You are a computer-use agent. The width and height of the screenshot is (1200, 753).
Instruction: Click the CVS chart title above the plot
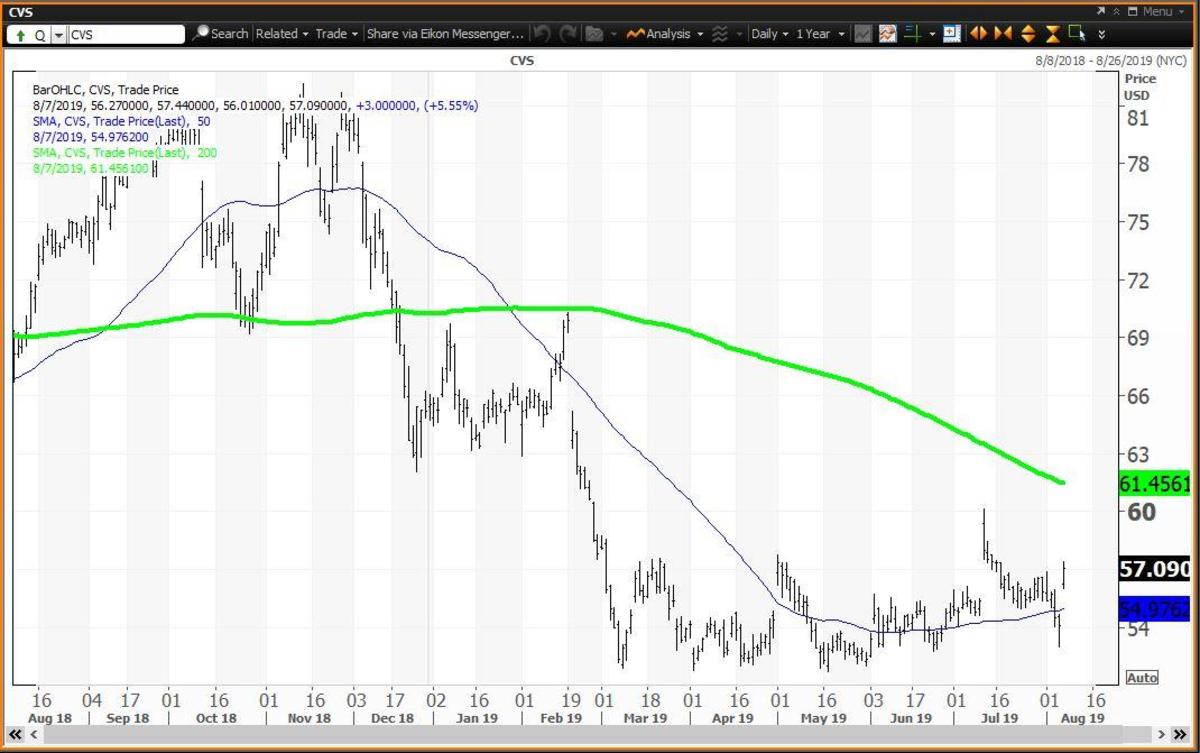pos(522,62)
